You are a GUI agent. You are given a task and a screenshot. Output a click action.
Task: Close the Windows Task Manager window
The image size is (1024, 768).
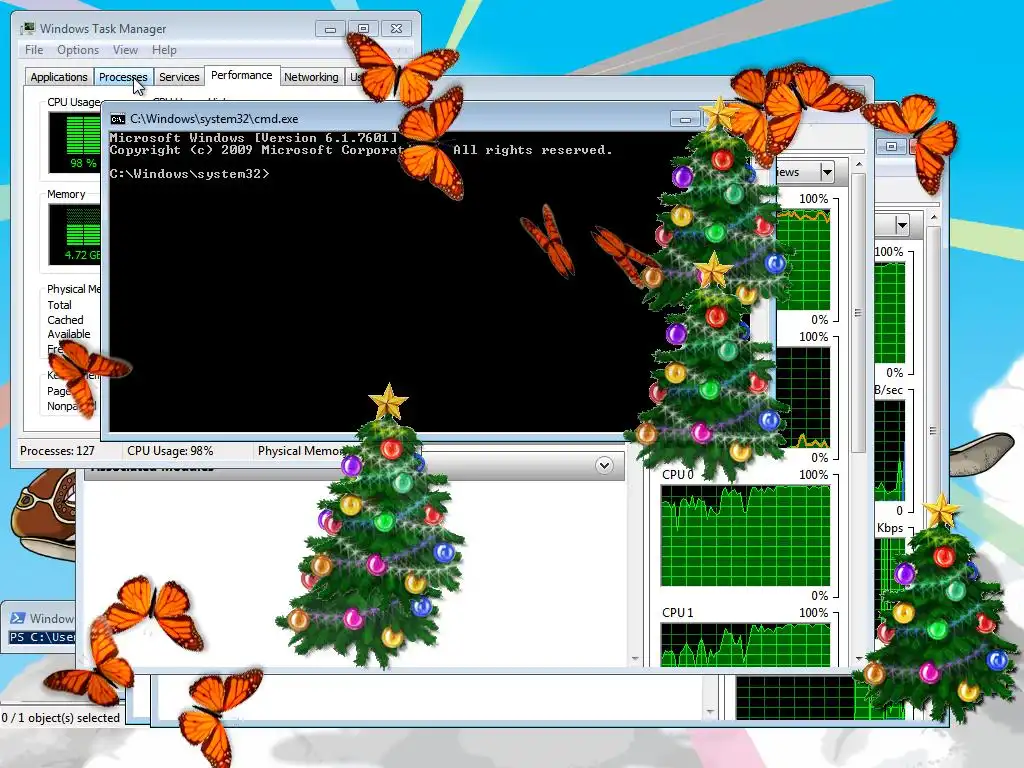(396, 29)
